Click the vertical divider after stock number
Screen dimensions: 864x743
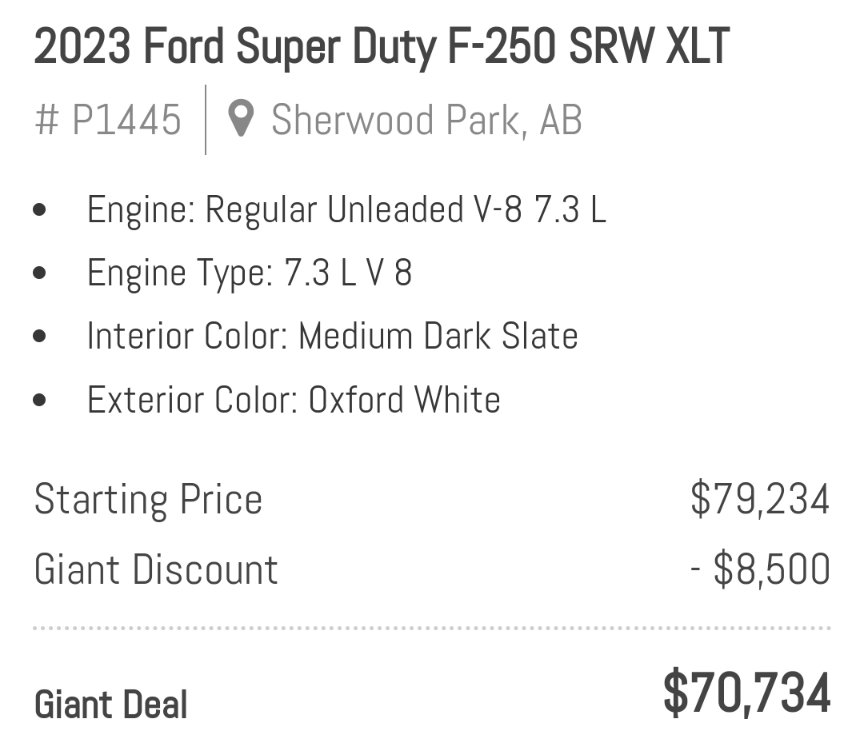pyautogui.click(x=206, y=120)
